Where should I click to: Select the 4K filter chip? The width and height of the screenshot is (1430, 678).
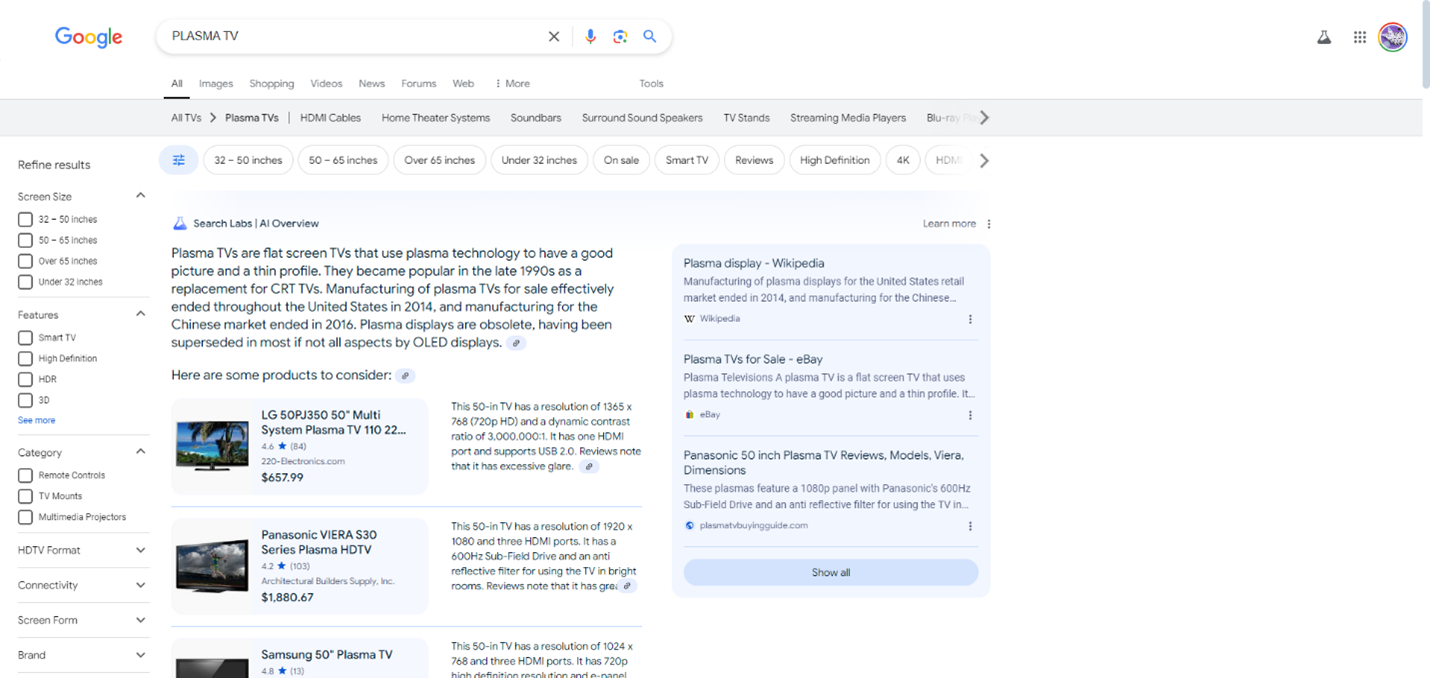click(903, 160)
